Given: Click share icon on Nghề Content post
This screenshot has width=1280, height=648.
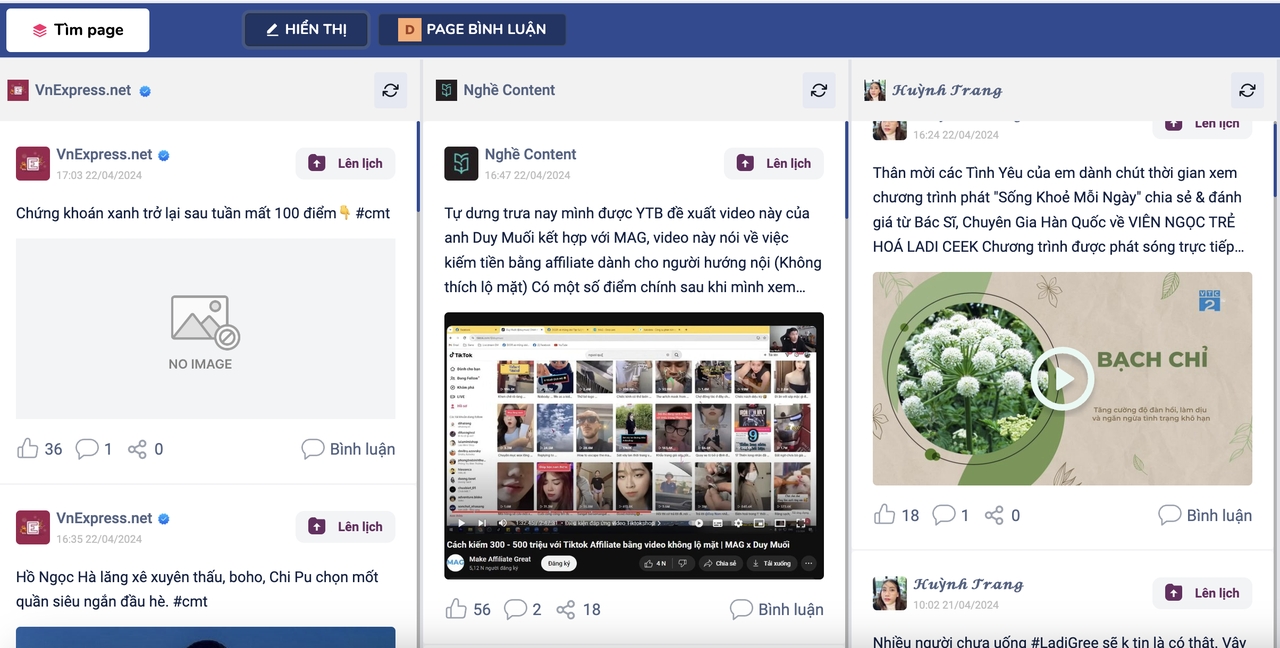Looking at the screenshot, I should coord(566,609).
